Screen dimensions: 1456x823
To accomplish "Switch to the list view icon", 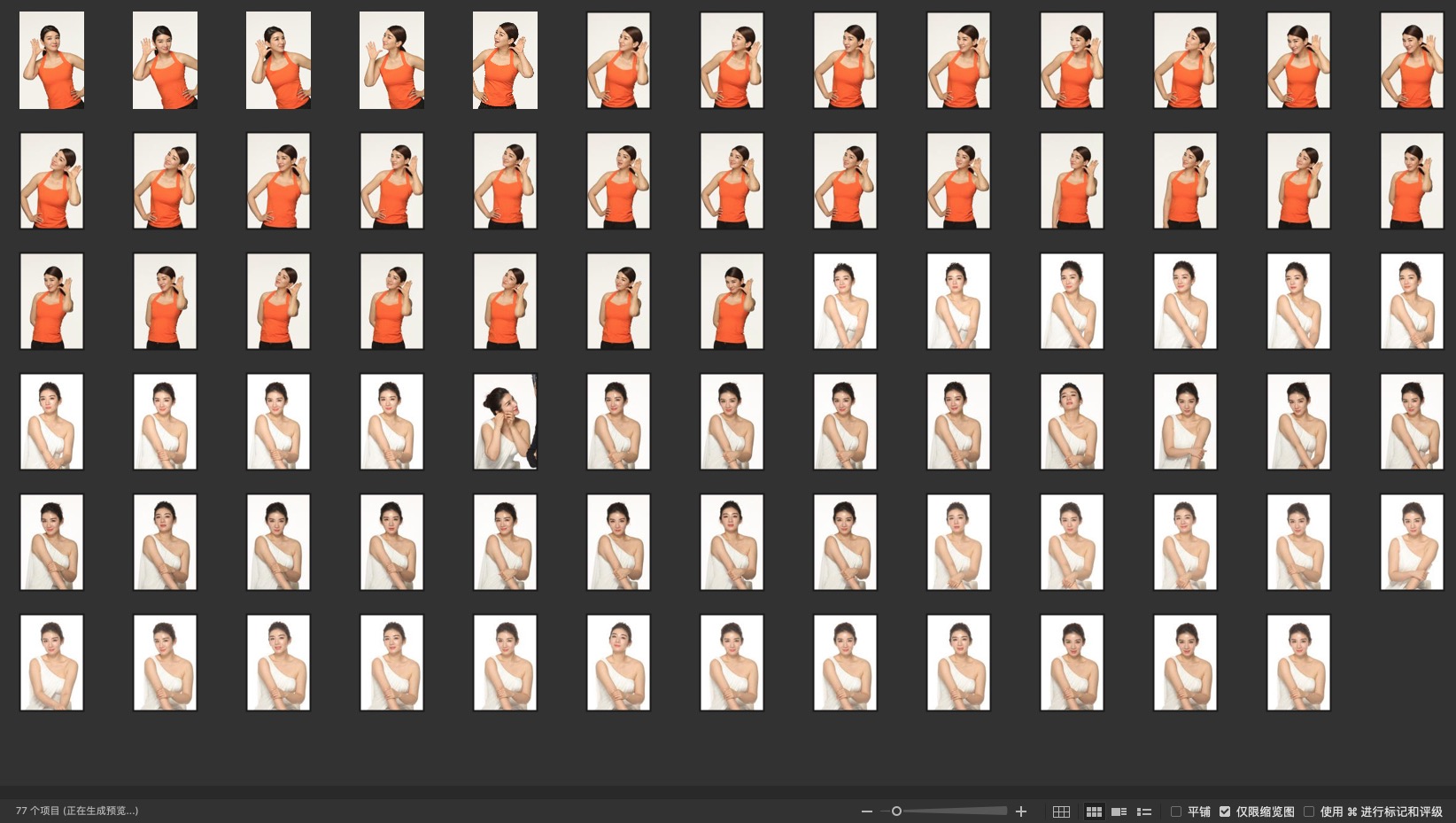I will point(1144,811).
